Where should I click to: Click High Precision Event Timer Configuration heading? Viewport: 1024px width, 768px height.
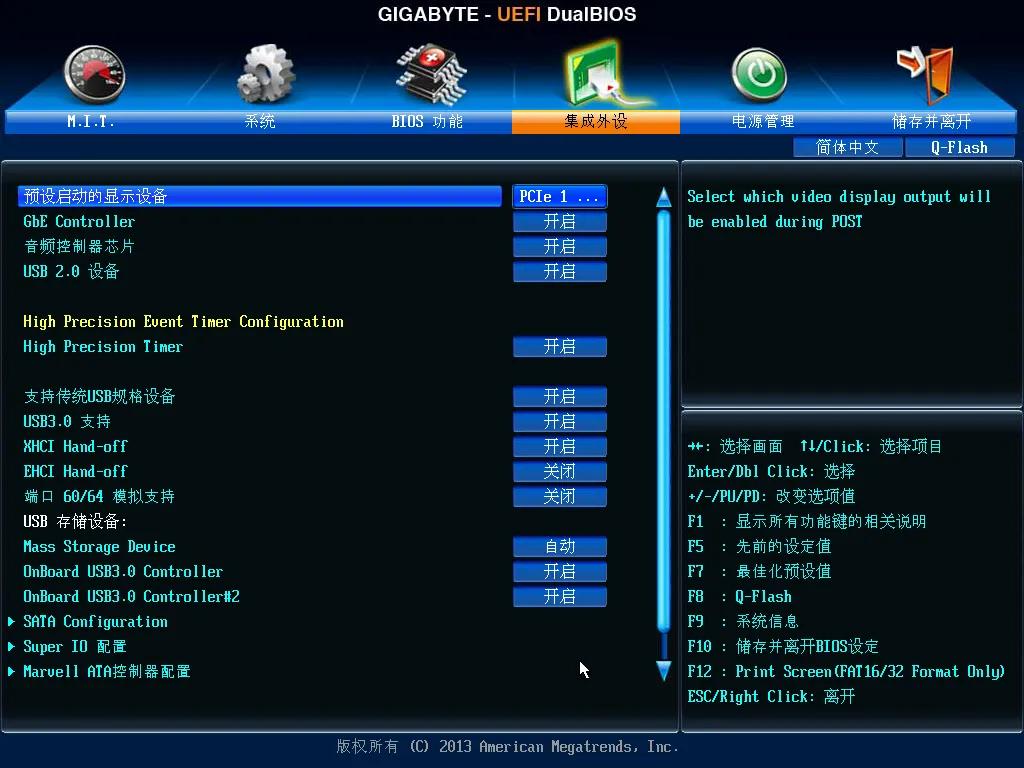[x=184, y=321]
